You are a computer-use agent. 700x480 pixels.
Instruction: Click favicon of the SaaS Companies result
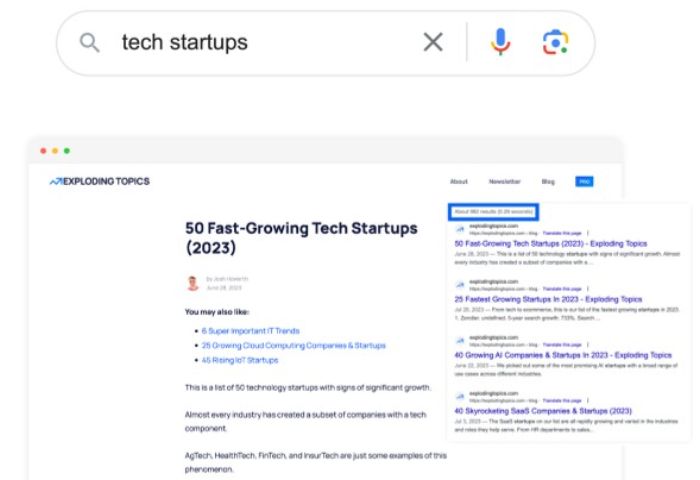point(460,395)
